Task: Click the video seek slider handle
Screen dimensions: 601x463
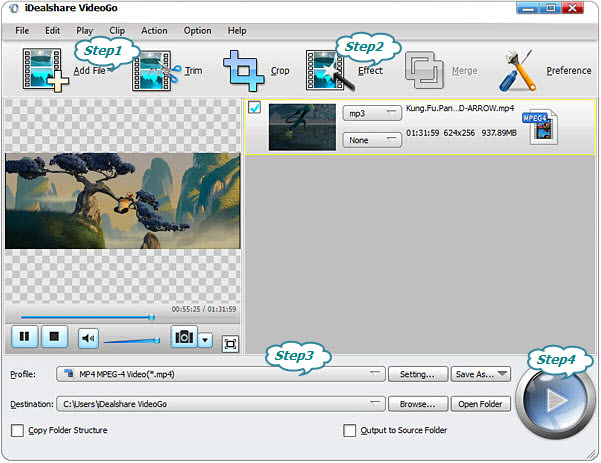Action: (152, 317)
